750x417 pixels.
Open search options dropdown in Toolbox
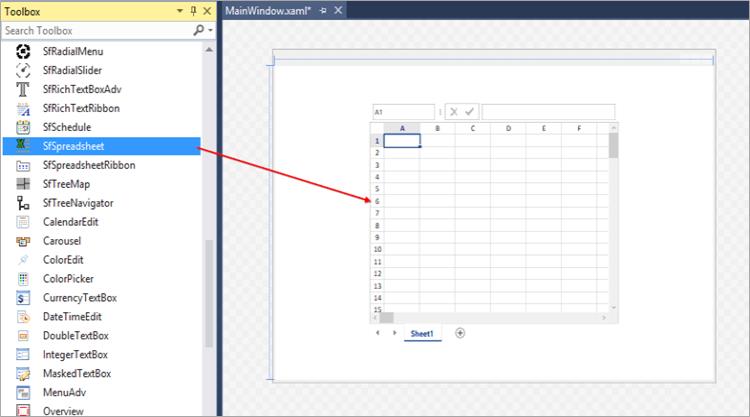point(210,31)
